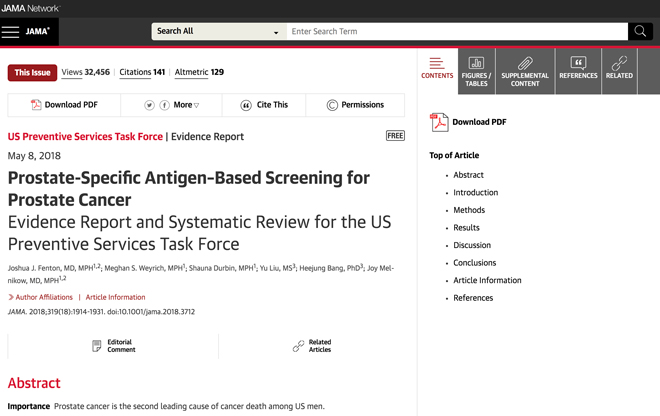The width and height of the screenshot is (660, 416).
Task: Click the Cite This quote icon
Action: click(x=246, y=105)
